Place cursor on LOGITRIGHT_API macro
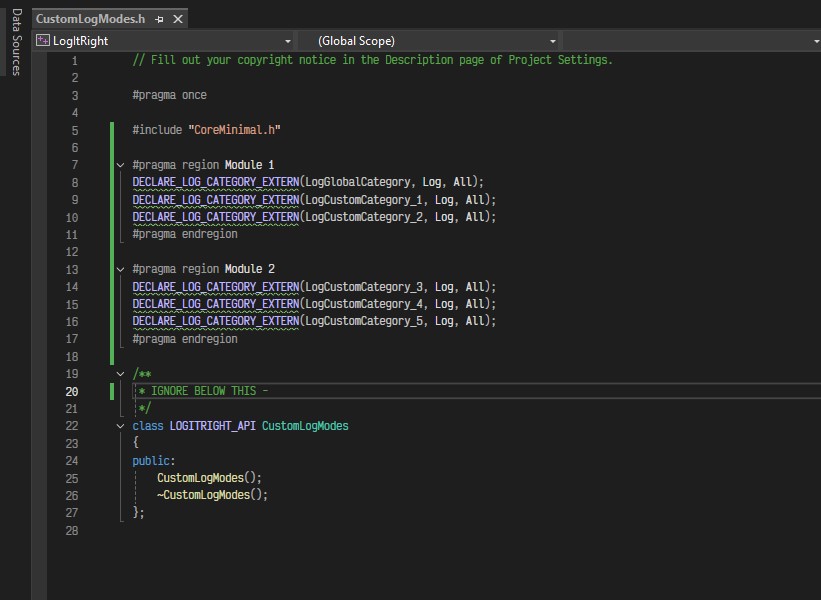Screen dimensions: 821x600 pos(212,426)
